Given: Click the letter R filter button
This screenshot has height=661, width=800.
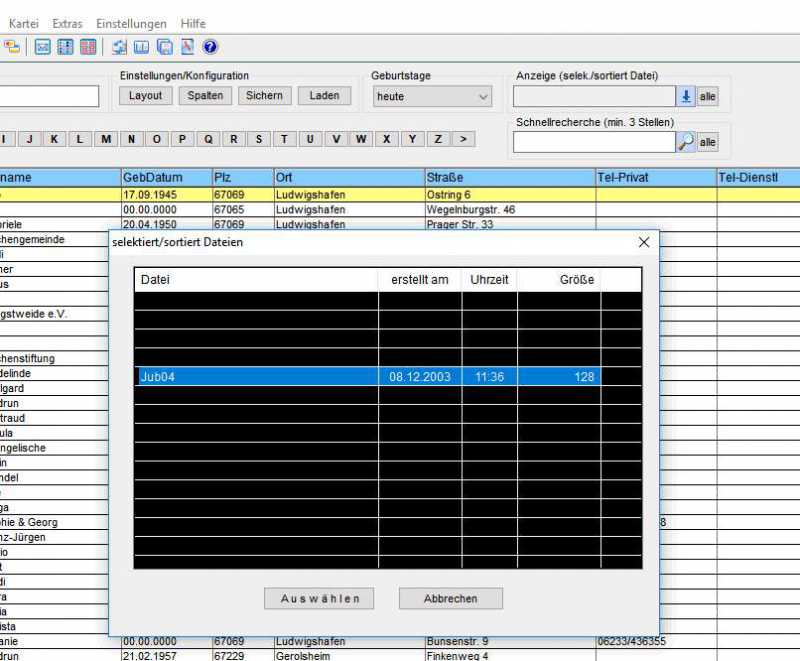Looking at the screenshot, I should 233,139.
